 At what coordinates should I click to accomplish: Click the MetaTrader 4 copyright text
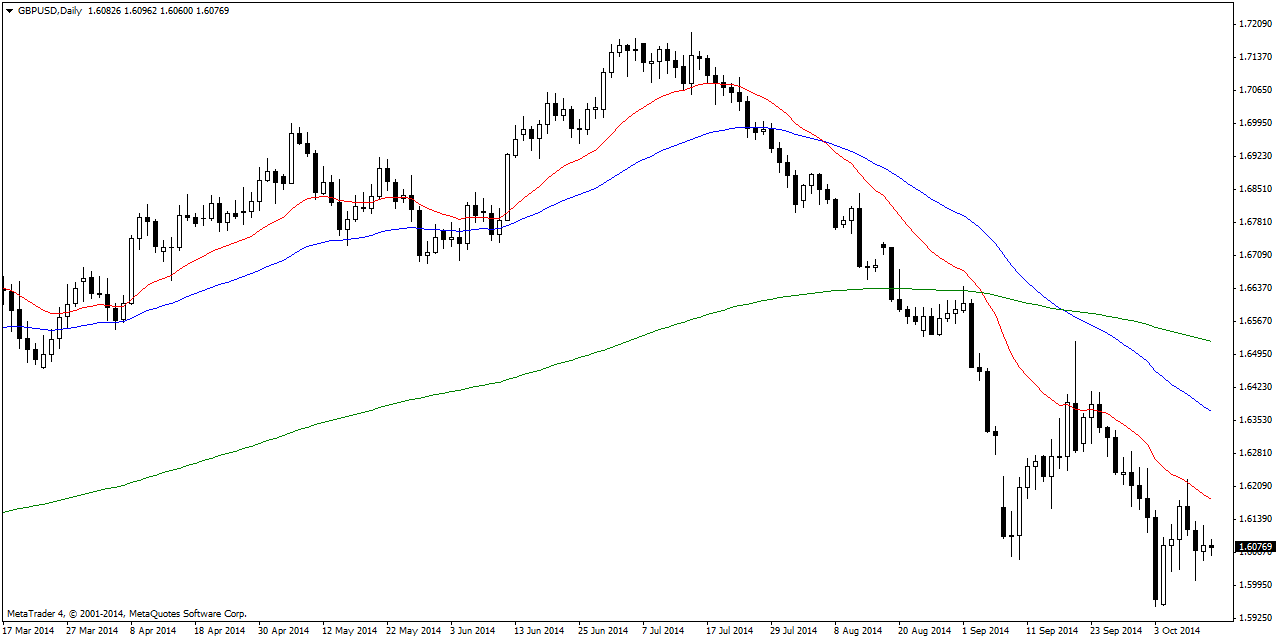pos(126,613)
